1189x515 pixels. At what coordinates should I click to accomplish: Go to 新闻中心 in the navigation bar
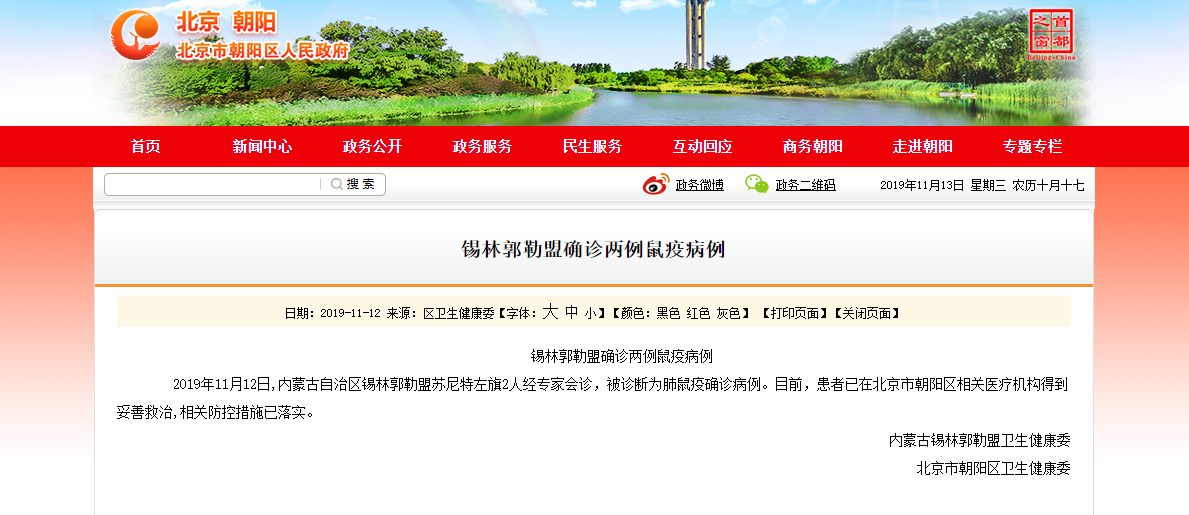[262, 146]
